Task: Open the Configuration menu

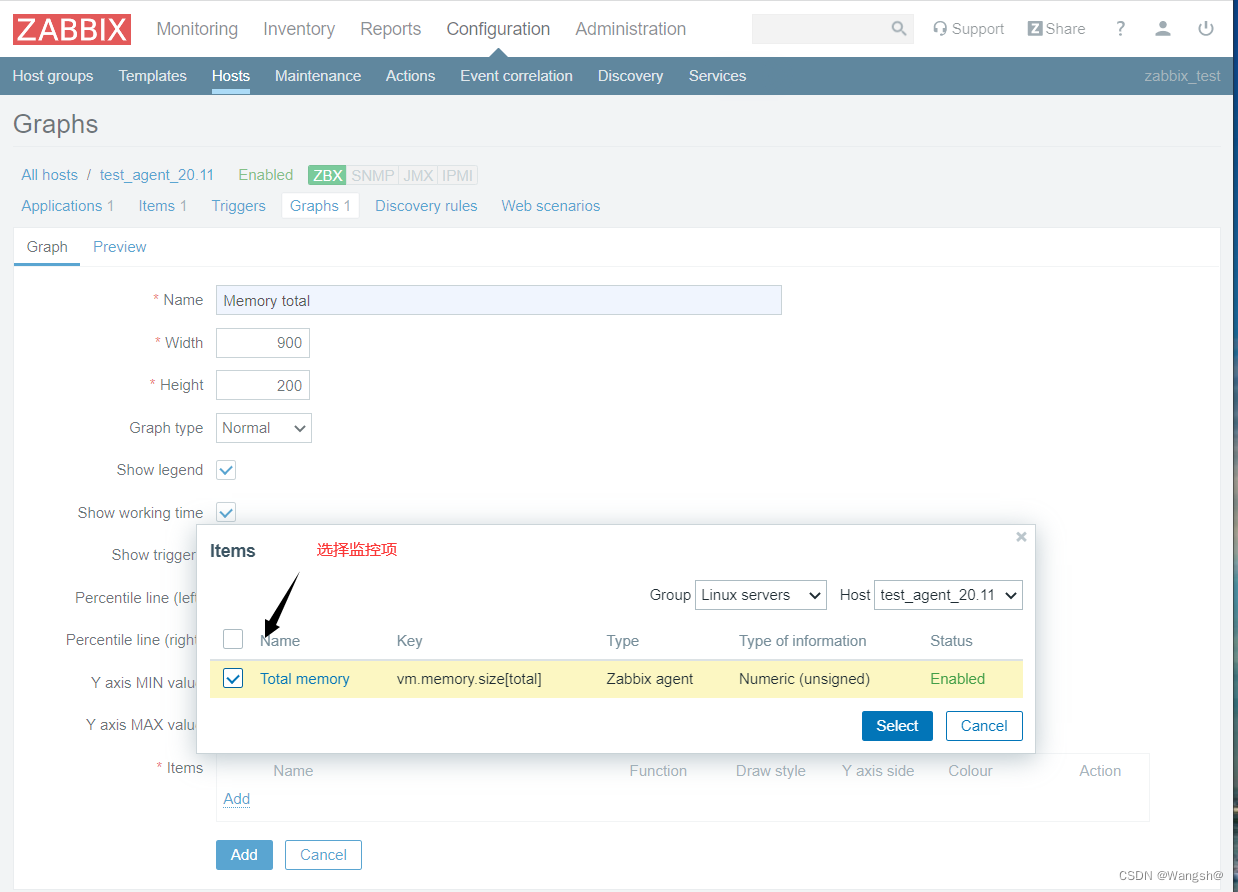Action: (498, 29)
